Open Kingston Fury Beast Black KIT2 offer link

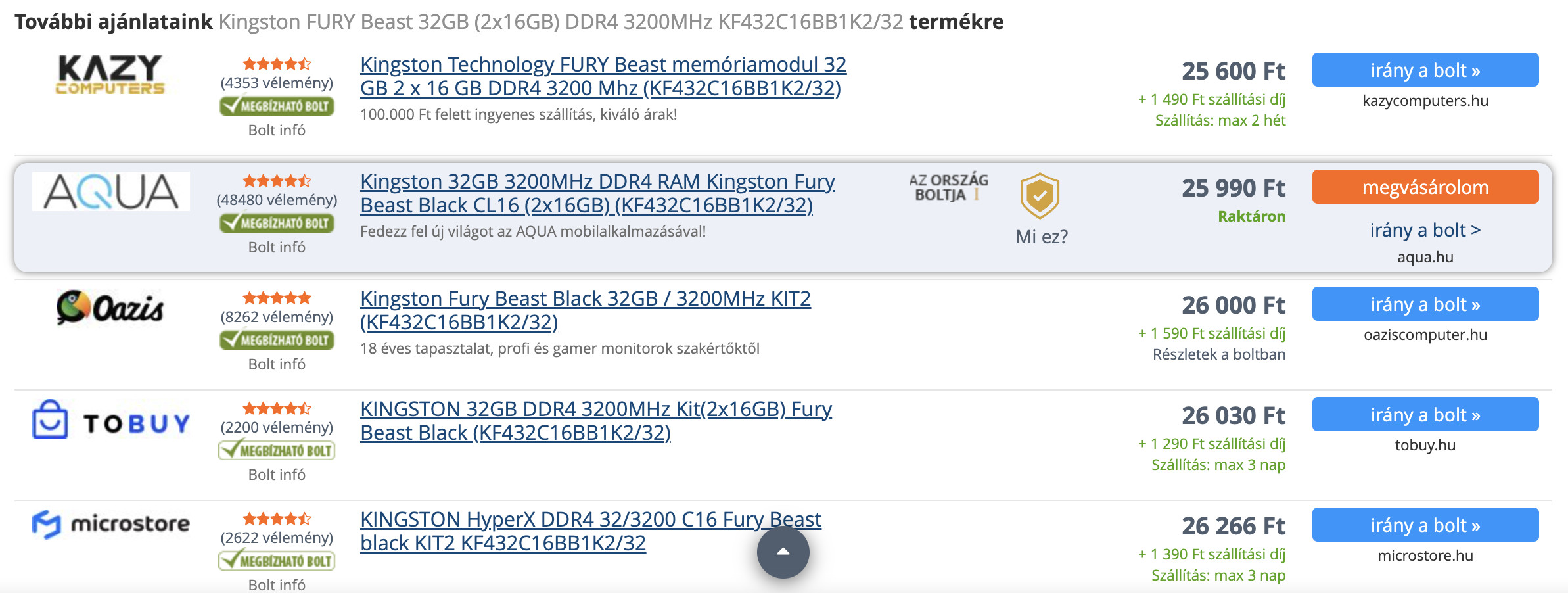click(585, 310)
